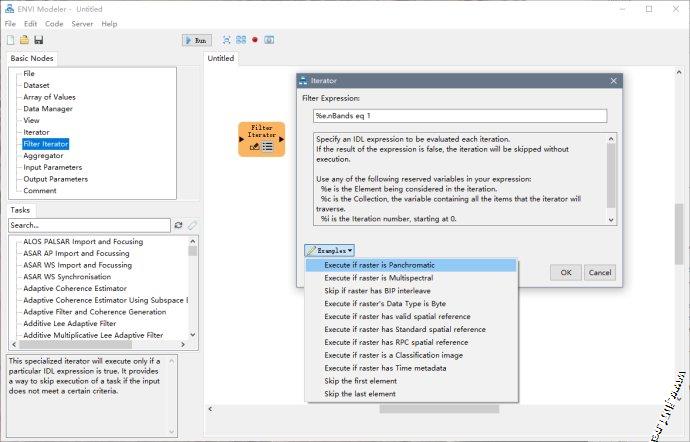
Task: Open the File menu
Action: [10, 24]
